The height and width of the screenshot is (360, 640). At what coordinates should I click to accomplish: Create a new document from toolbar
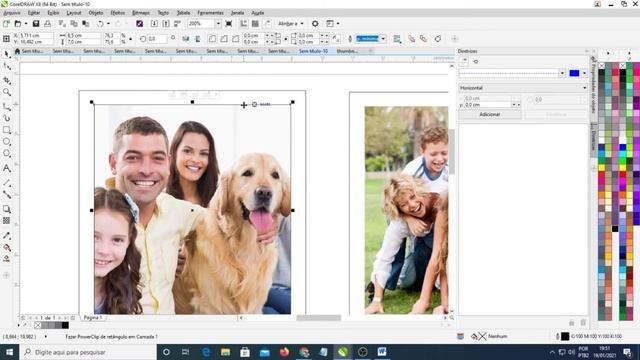6,24
